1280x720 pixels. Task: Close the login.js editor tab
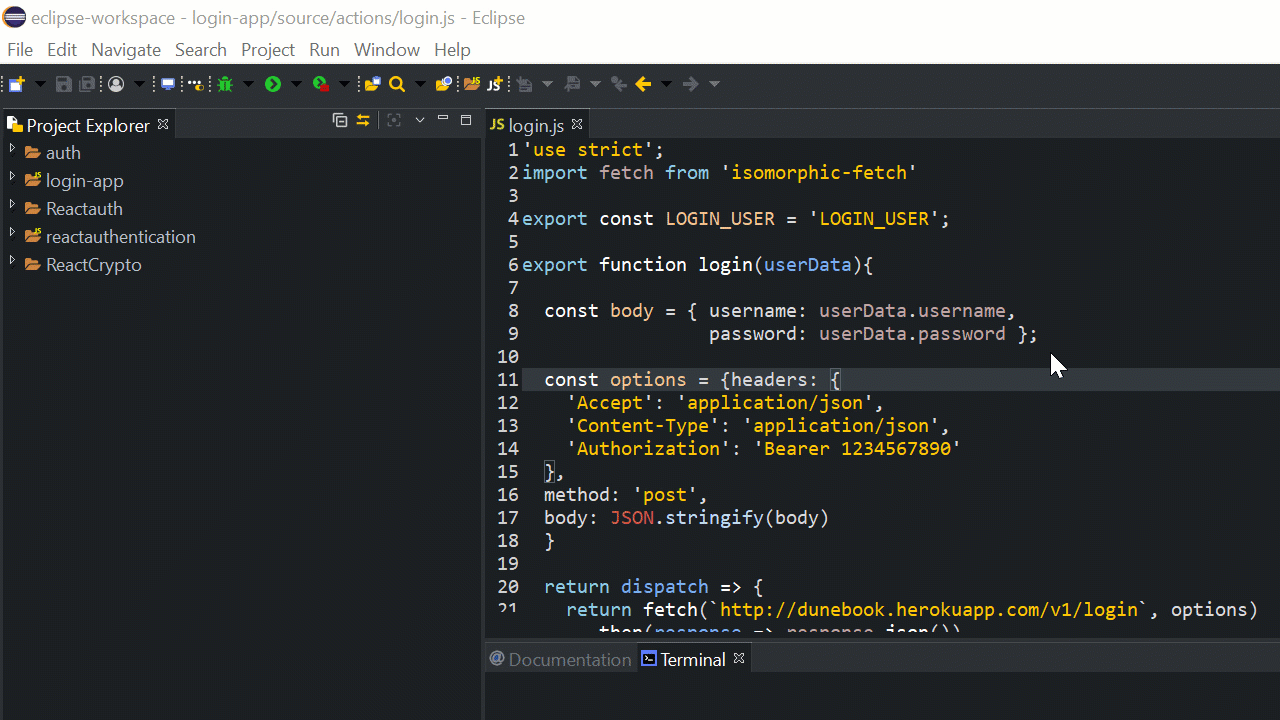577,124
